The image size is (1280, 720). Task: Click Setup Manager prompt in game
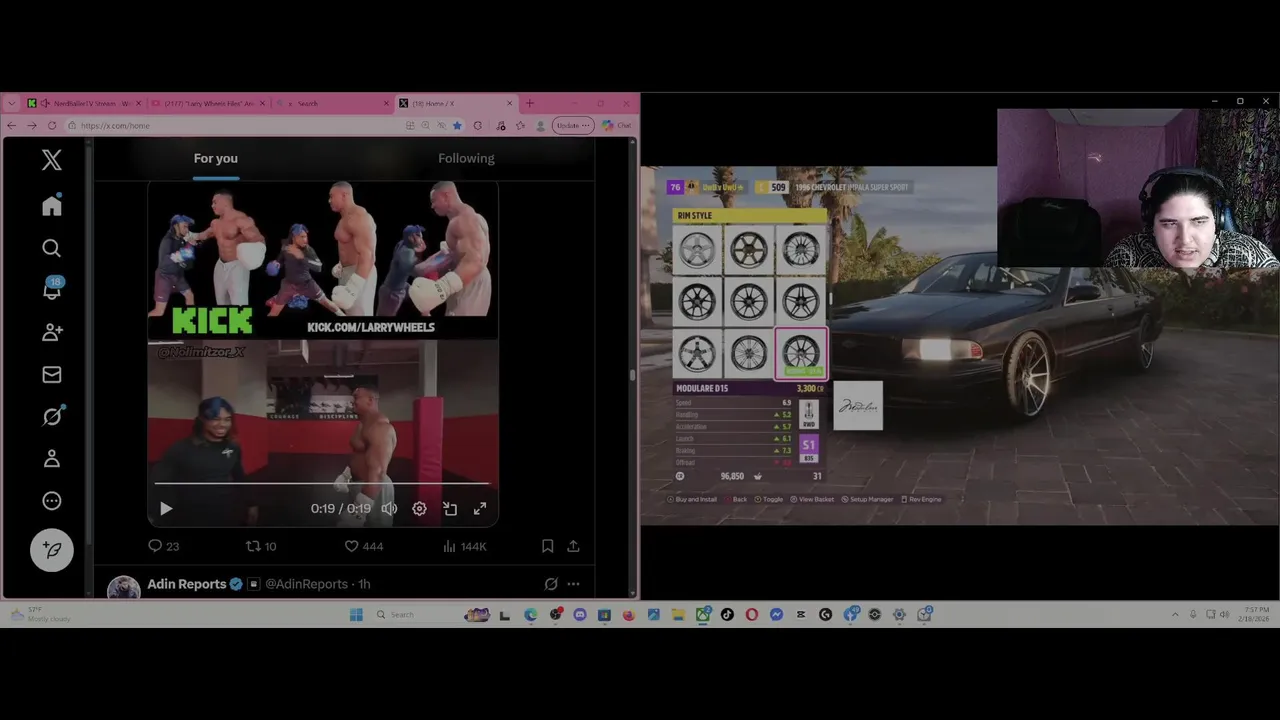(x=867, y=499)
